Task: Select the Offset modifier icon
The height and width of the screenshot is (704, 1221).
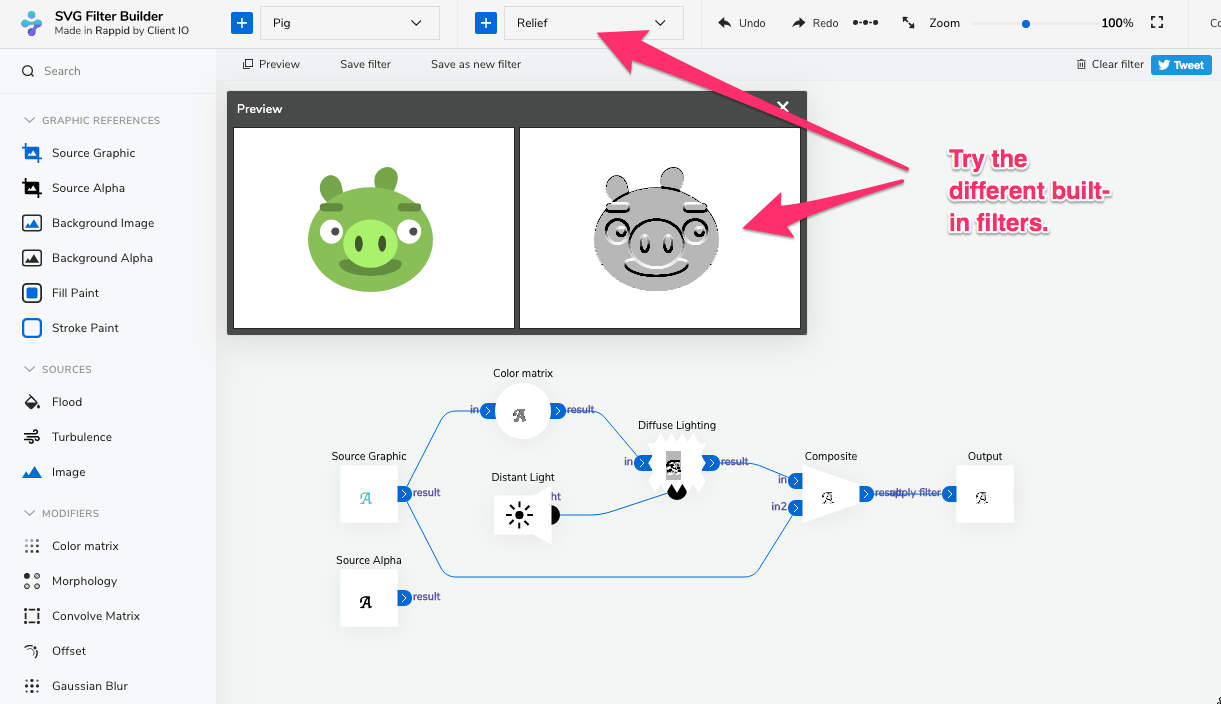Action: coord(33,650)
